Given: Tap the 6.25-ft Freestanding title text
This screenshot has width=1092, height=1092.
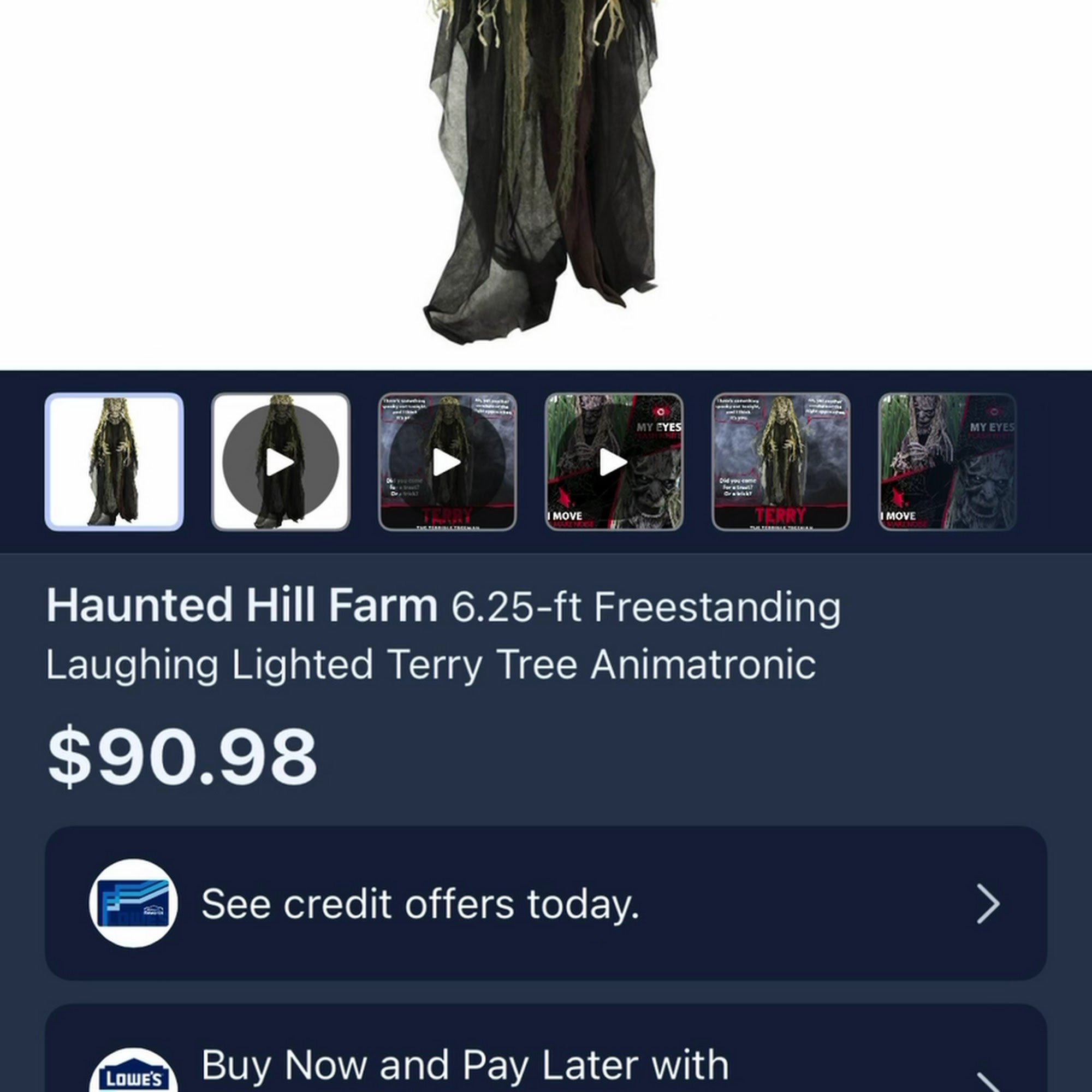Looking at the screenshot, I should click(x=645, y=607).
